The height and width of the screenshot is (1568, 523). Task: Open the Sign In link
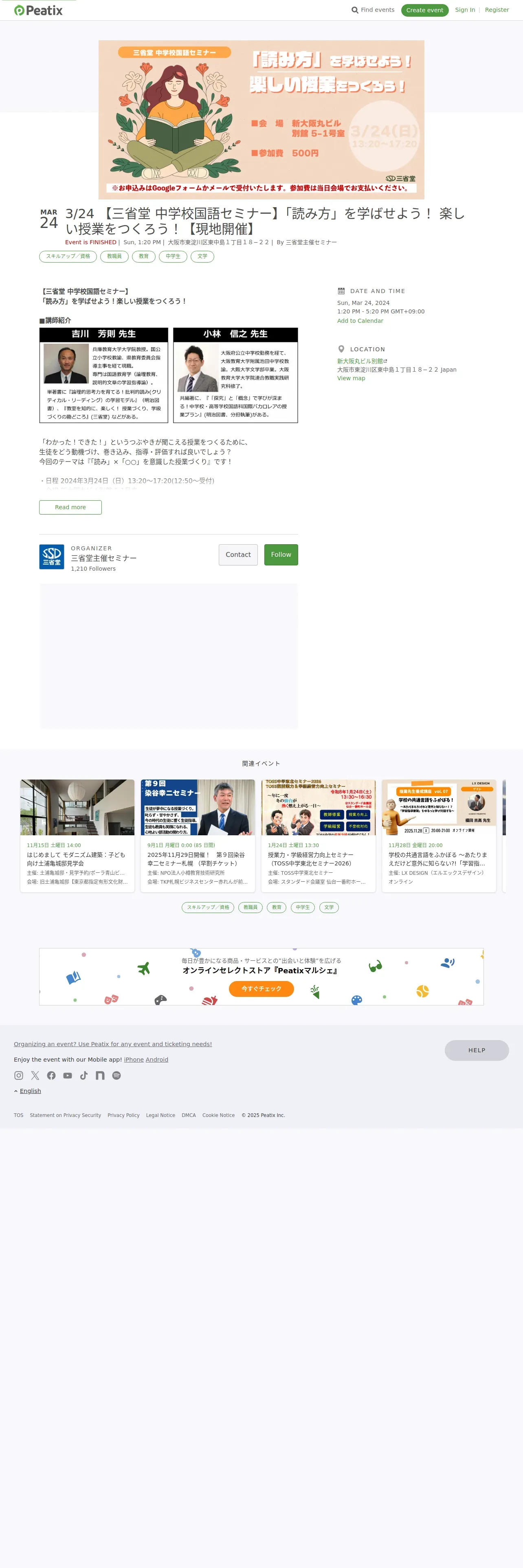(x=465, y=10)
